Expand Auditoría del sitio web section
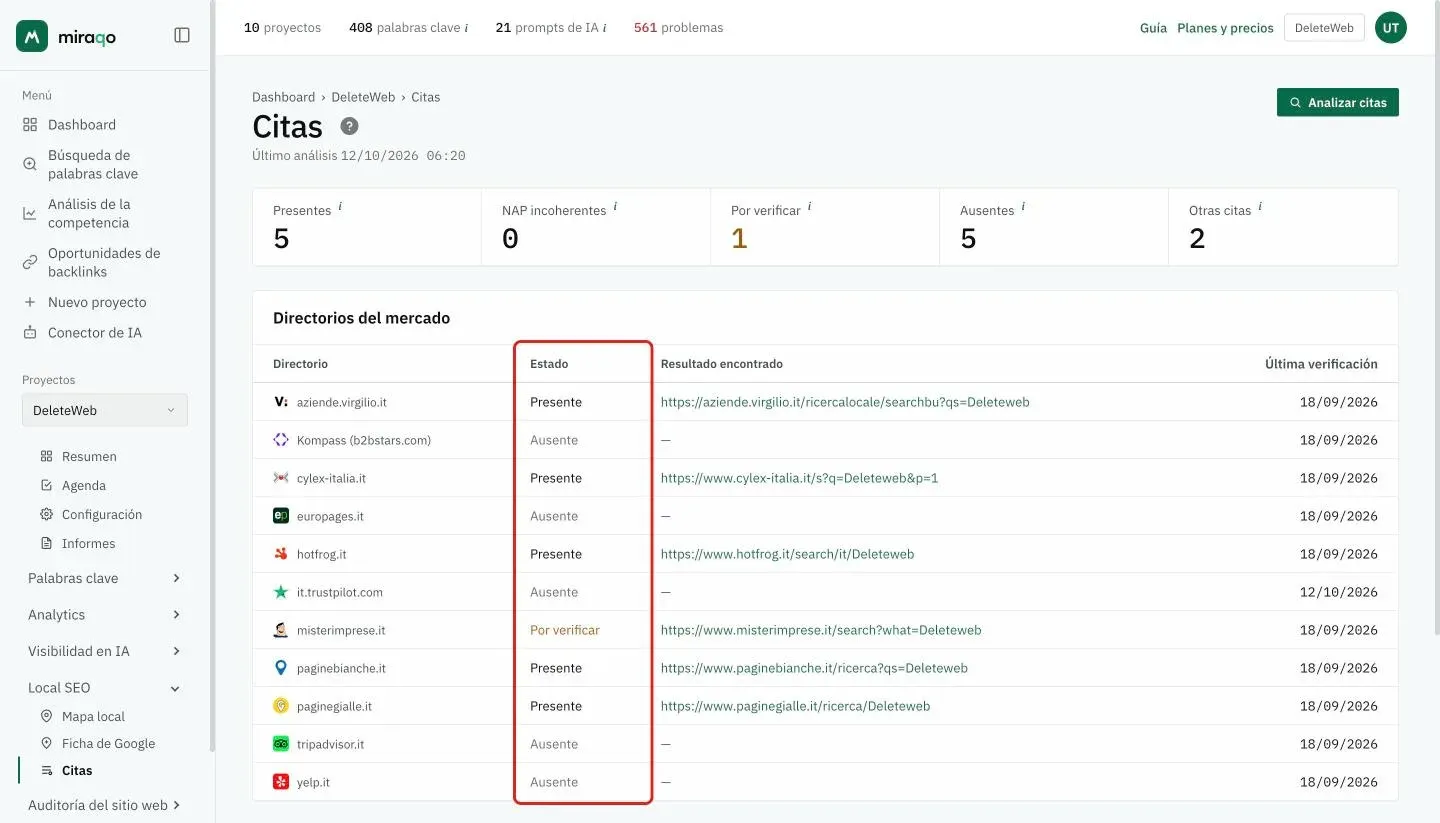This screenshot has width=1440, height=823. (105, 805)
